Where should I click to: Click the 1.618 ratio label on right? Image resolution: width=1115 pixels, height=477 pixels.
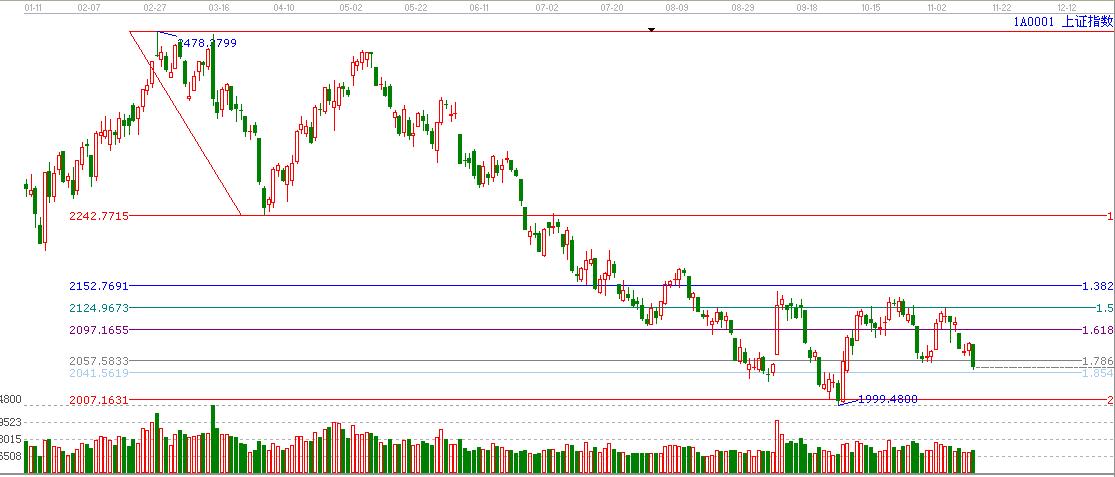[x=1097, y=330]
